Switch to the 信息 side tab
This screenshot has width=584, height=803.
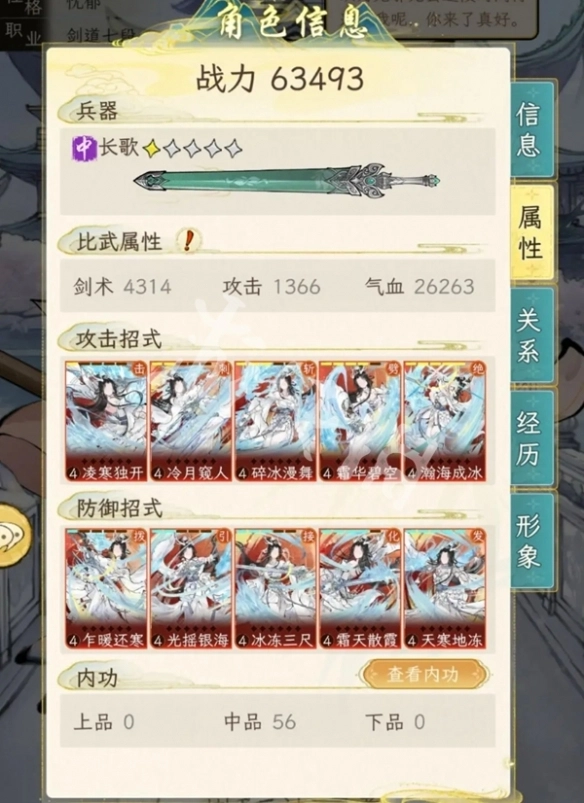(532, 129)
